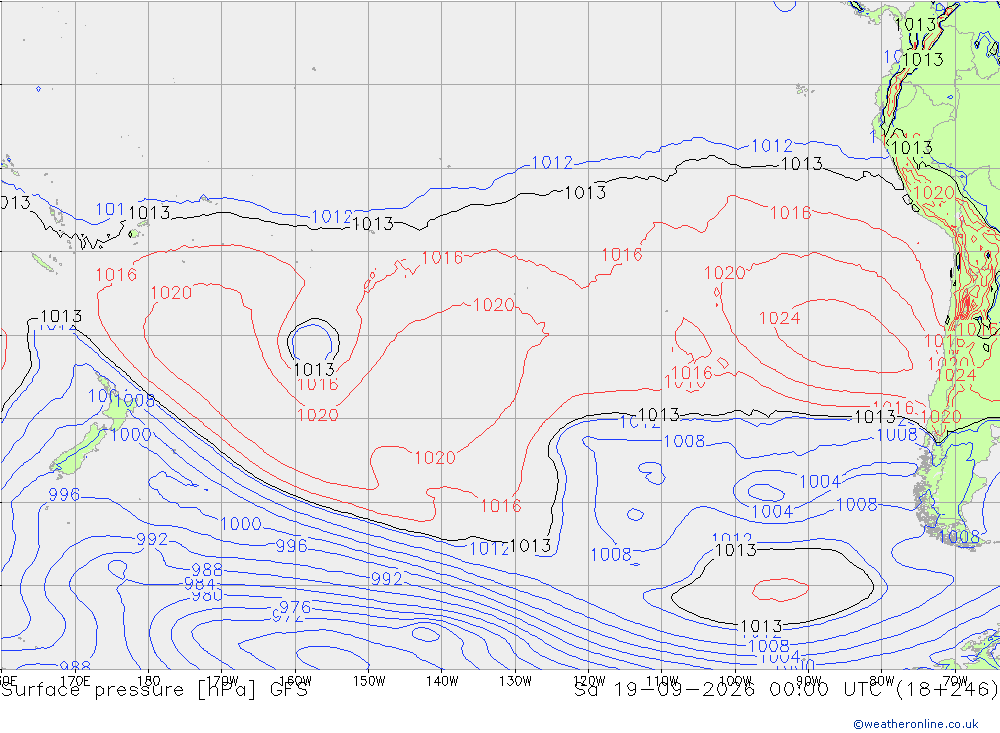Click the Surface pressure [hPa] GFS title

coord(154,690)
